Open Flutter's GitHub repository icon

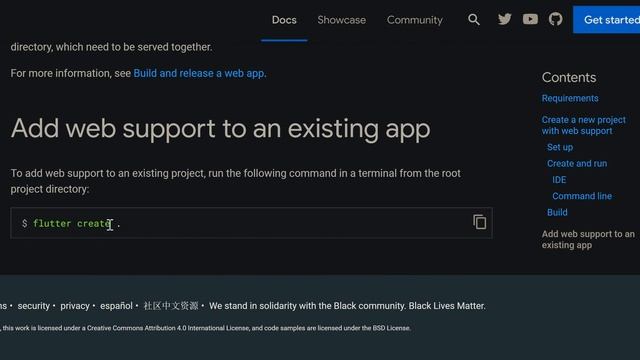556,19
